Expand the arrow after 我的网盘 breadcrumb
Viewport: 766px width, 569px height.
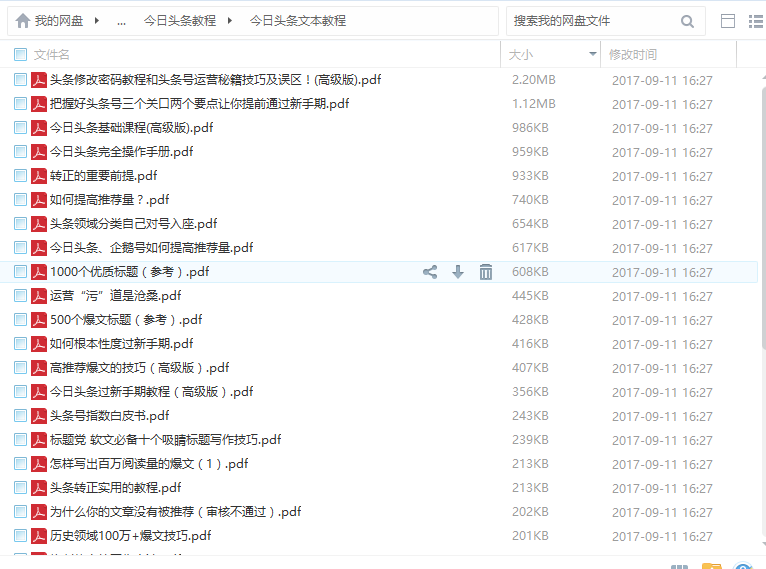[x=97, y=21]
